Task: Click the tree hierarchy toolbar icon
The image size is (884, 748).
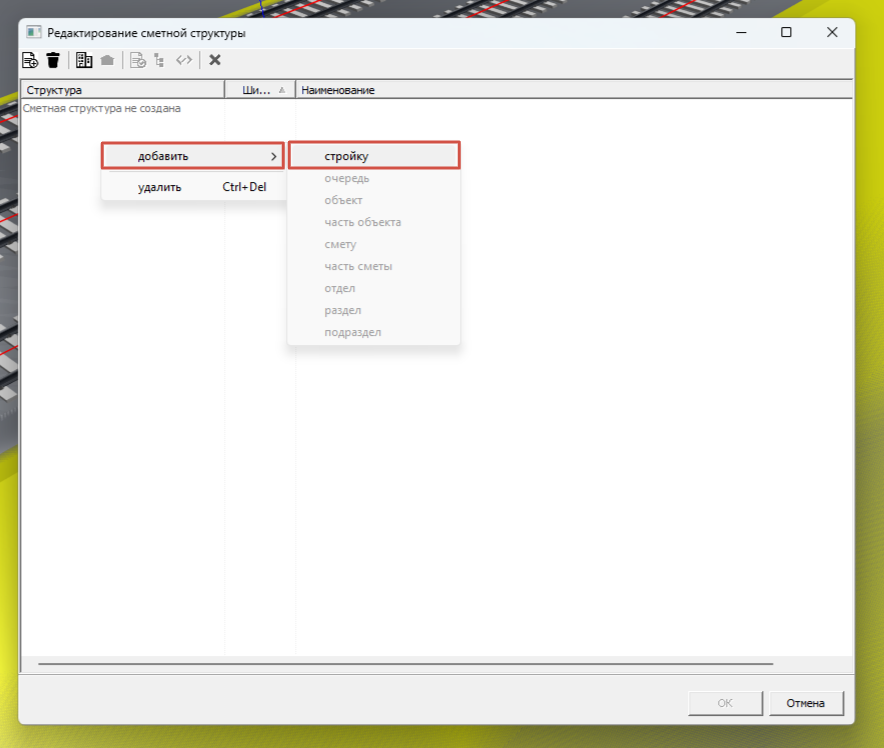Action: point(160,60)
